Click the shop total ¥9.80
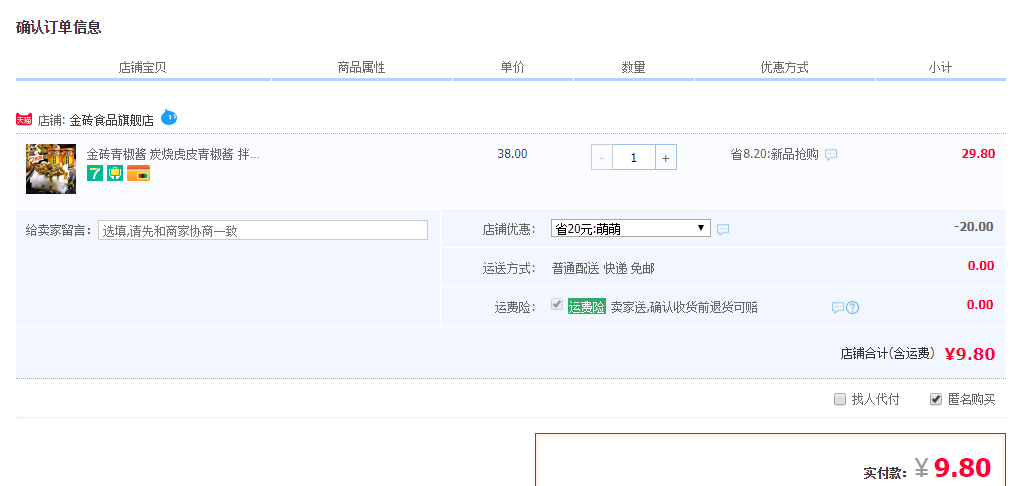Image resolution: width=1012 pixels, height=486 pixels. (970, 354)
